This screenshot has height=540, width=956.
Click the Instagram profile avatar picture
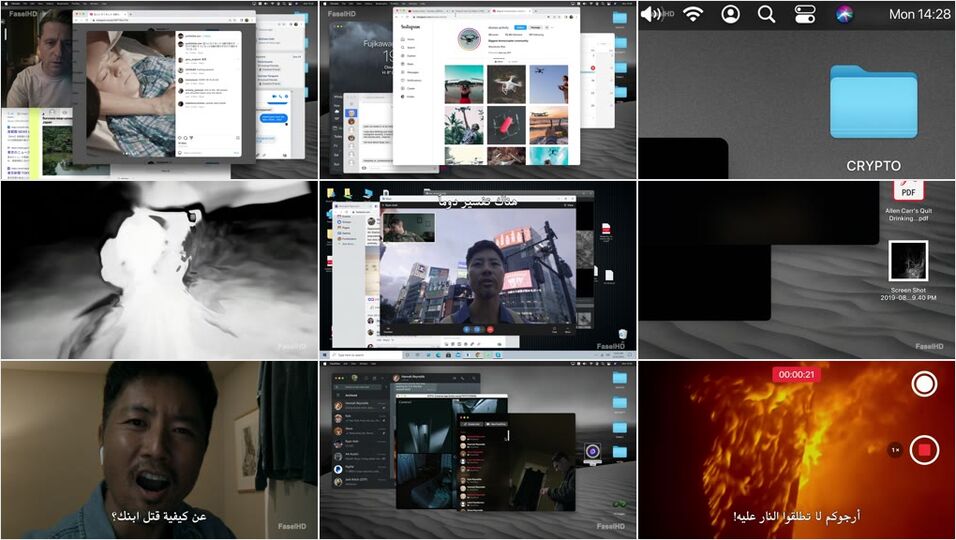click(x=470, y=40)
